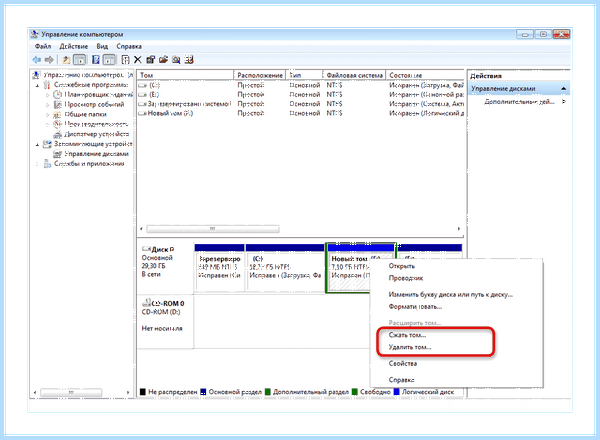
Task: Choose Открыть in the context menu
Action: (x=402, y=266)
